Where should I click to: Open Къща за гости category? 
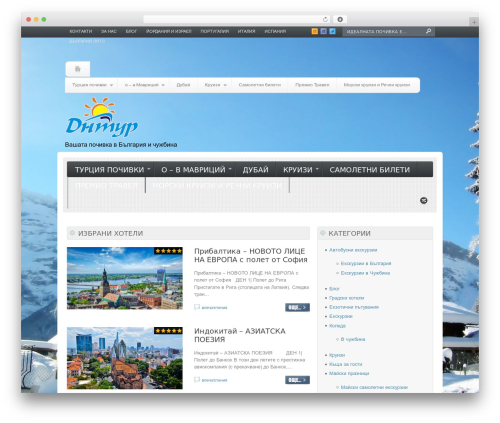click(x=345, y=364)
